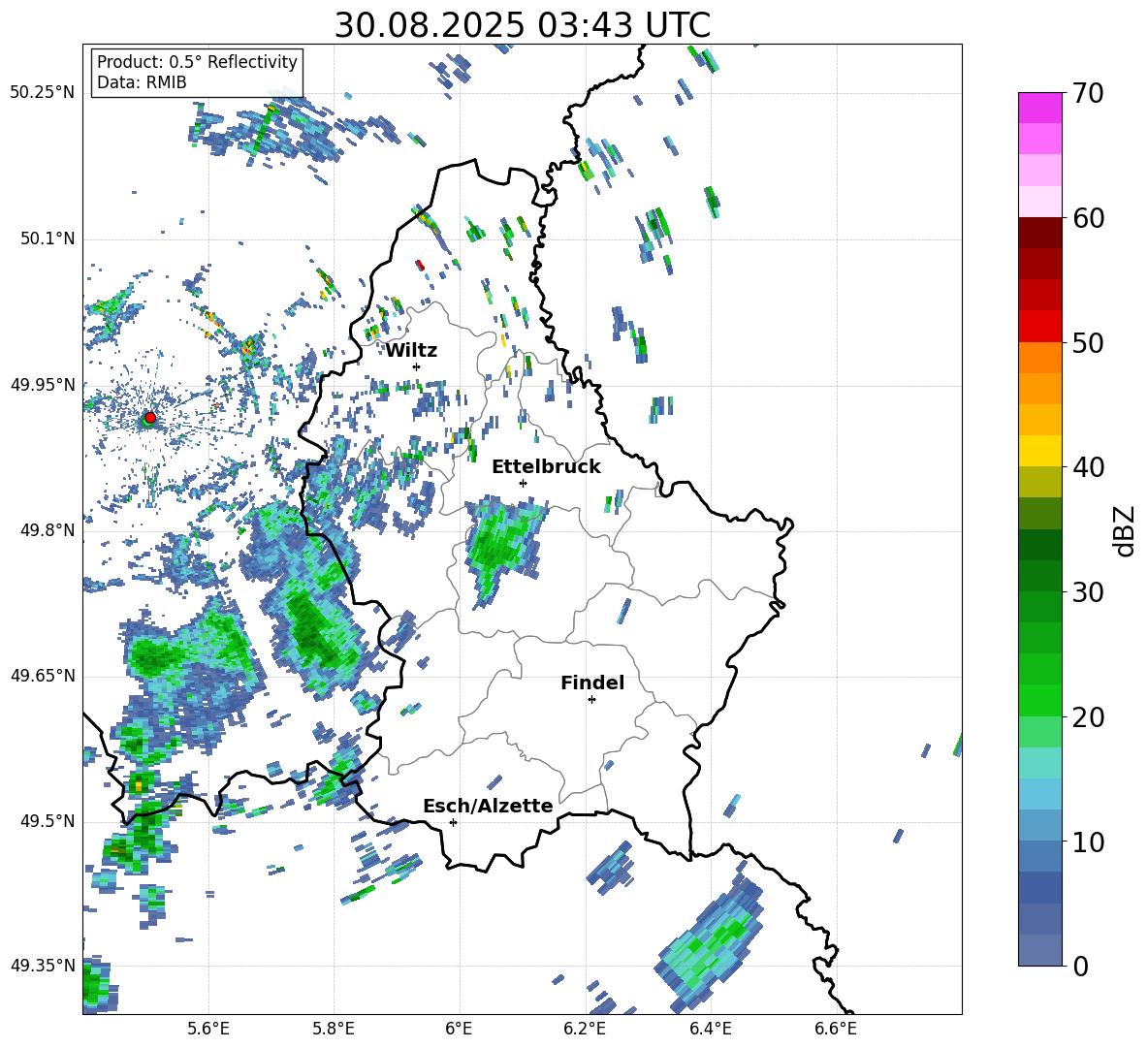This screenshot has width=1148, height=1048.
Task: Click the 'Data: RMIB' text
Action: pos(142,82)
